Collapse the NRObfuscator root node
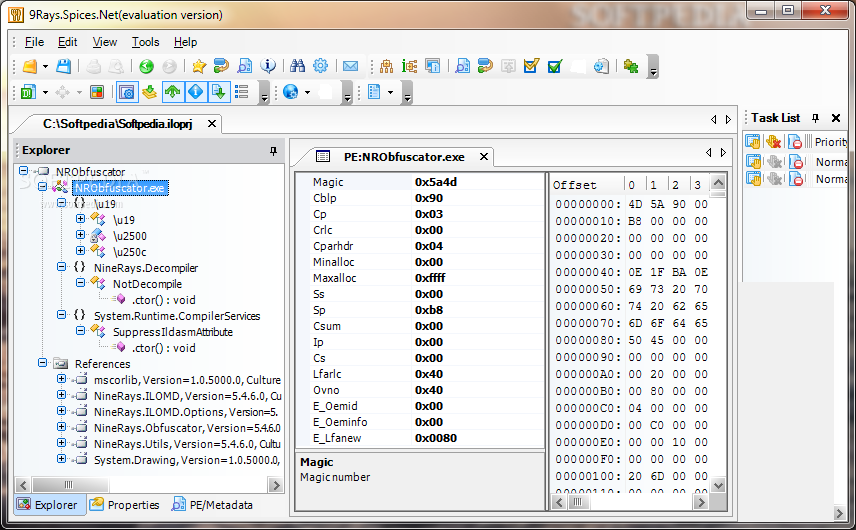The width and height of the screenshot is (856, 530). click(x=23, y=171)
